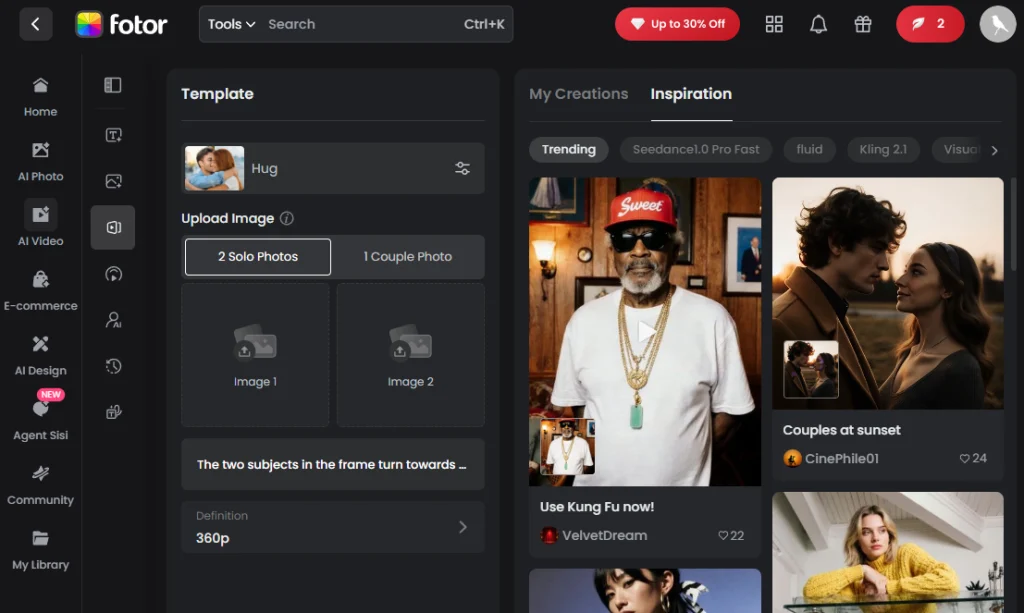Open the apps grid icon in the top bar
1024x613 pixels.
pos(774,23)
